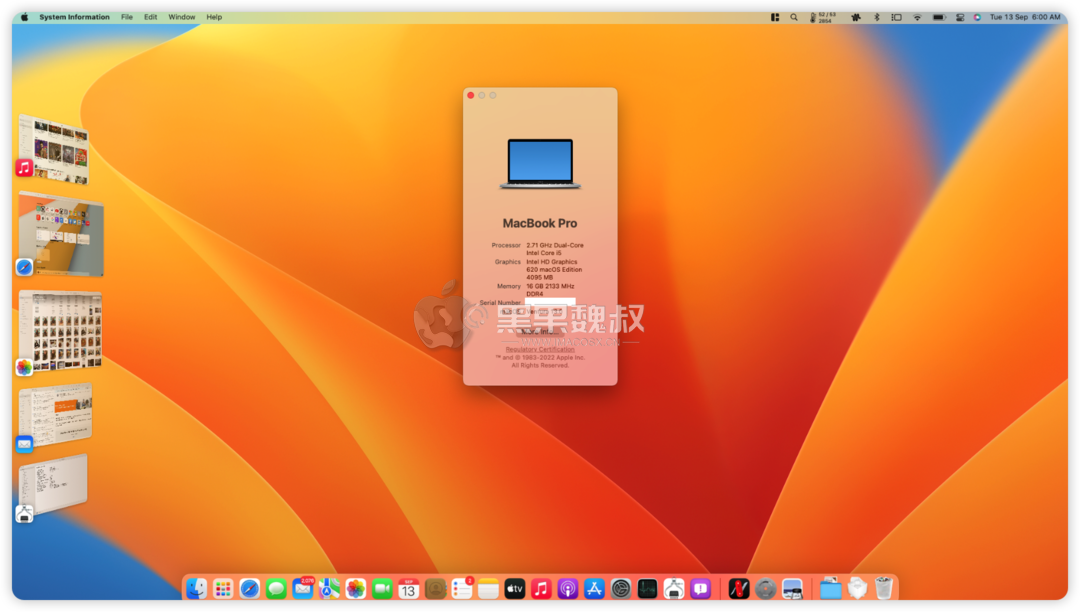This screenshot has height=612, width=1080.
Task: Switch to Music window in Stage Manager
Action: (54, 150)
